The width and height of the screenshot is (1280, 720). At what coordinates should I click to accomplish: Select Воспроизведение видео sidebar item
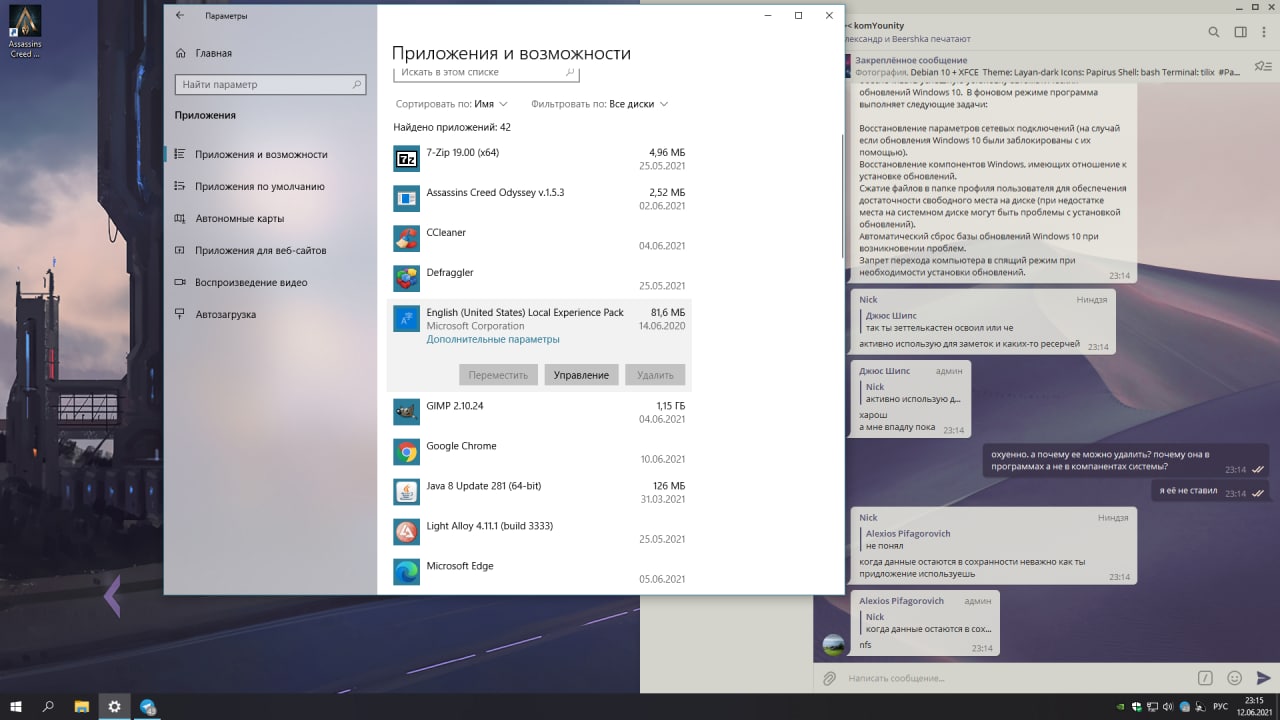tap(270, 282)
